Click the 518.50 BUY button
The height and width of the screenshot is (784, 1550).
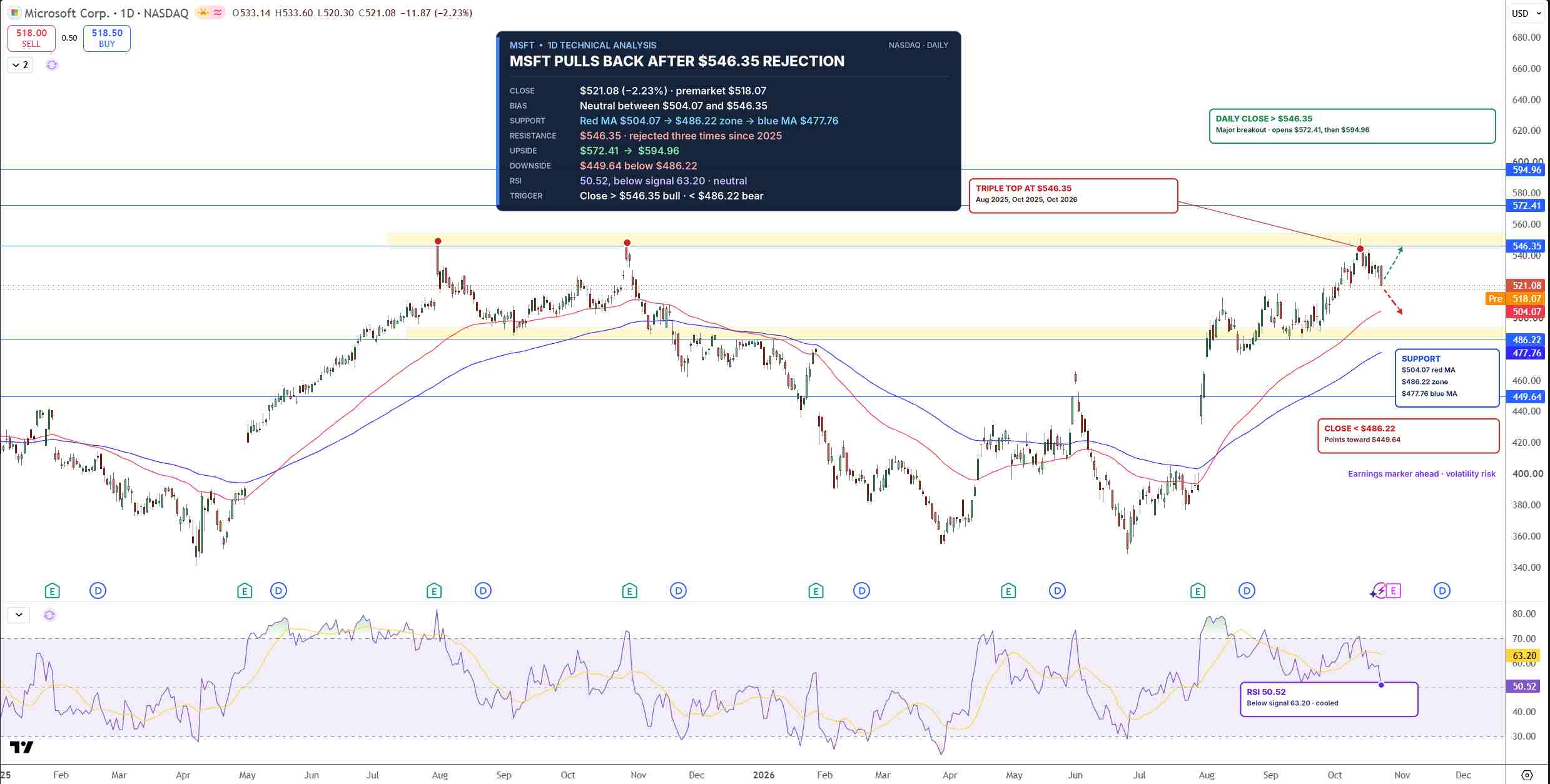click(107, 38)
